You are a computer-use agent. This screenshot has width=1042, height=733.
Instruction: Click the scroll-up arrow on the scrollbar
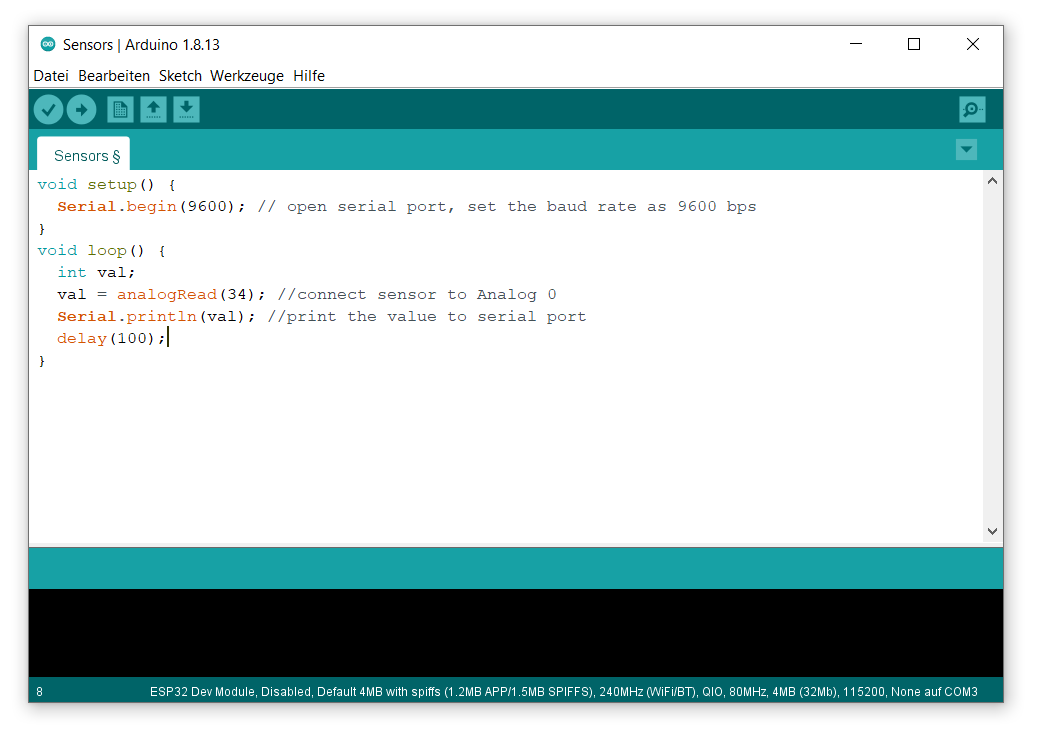(x=992, y=180)
